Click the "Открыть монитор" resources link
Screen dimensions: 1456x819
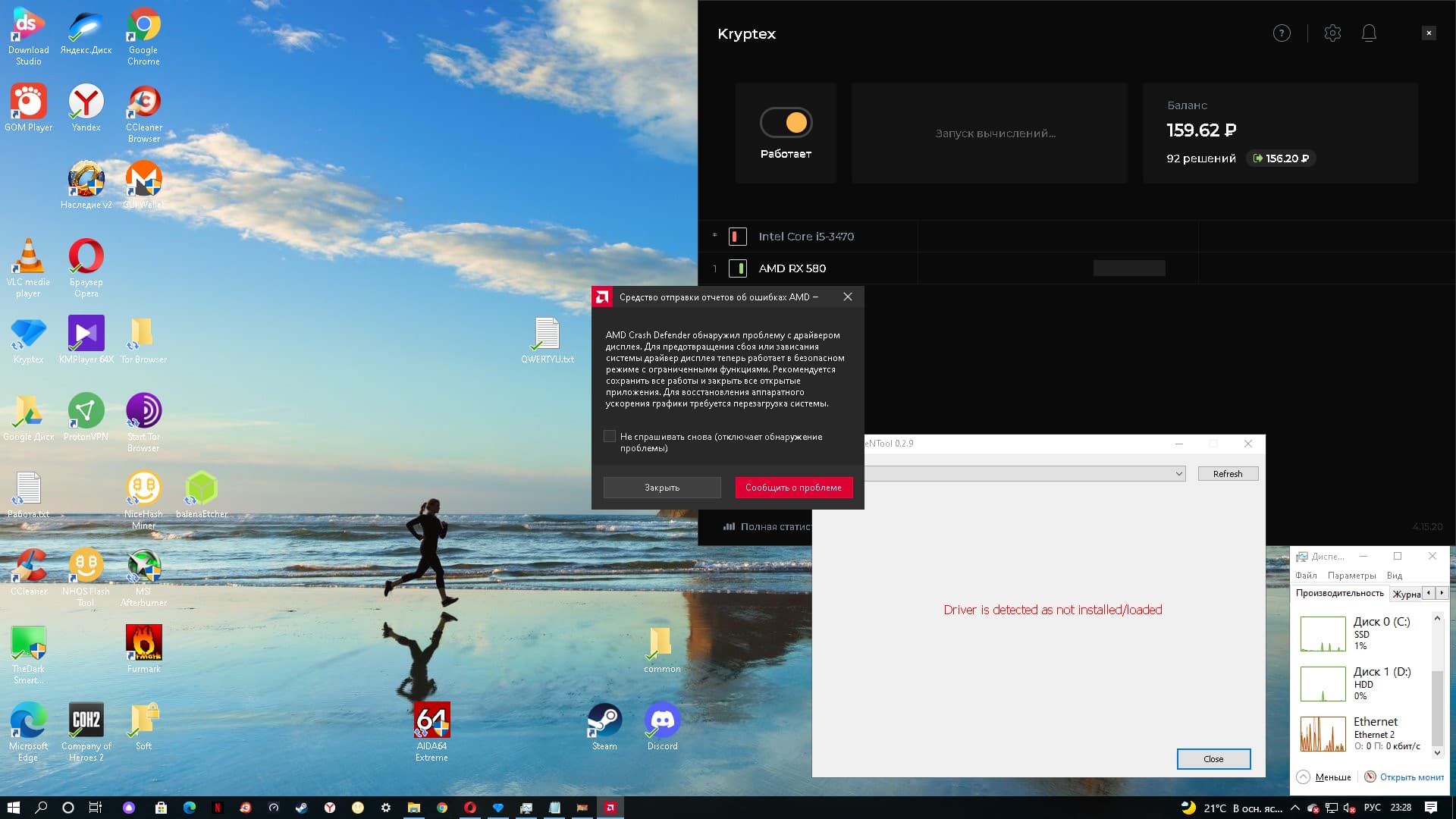pos(1410,777)
